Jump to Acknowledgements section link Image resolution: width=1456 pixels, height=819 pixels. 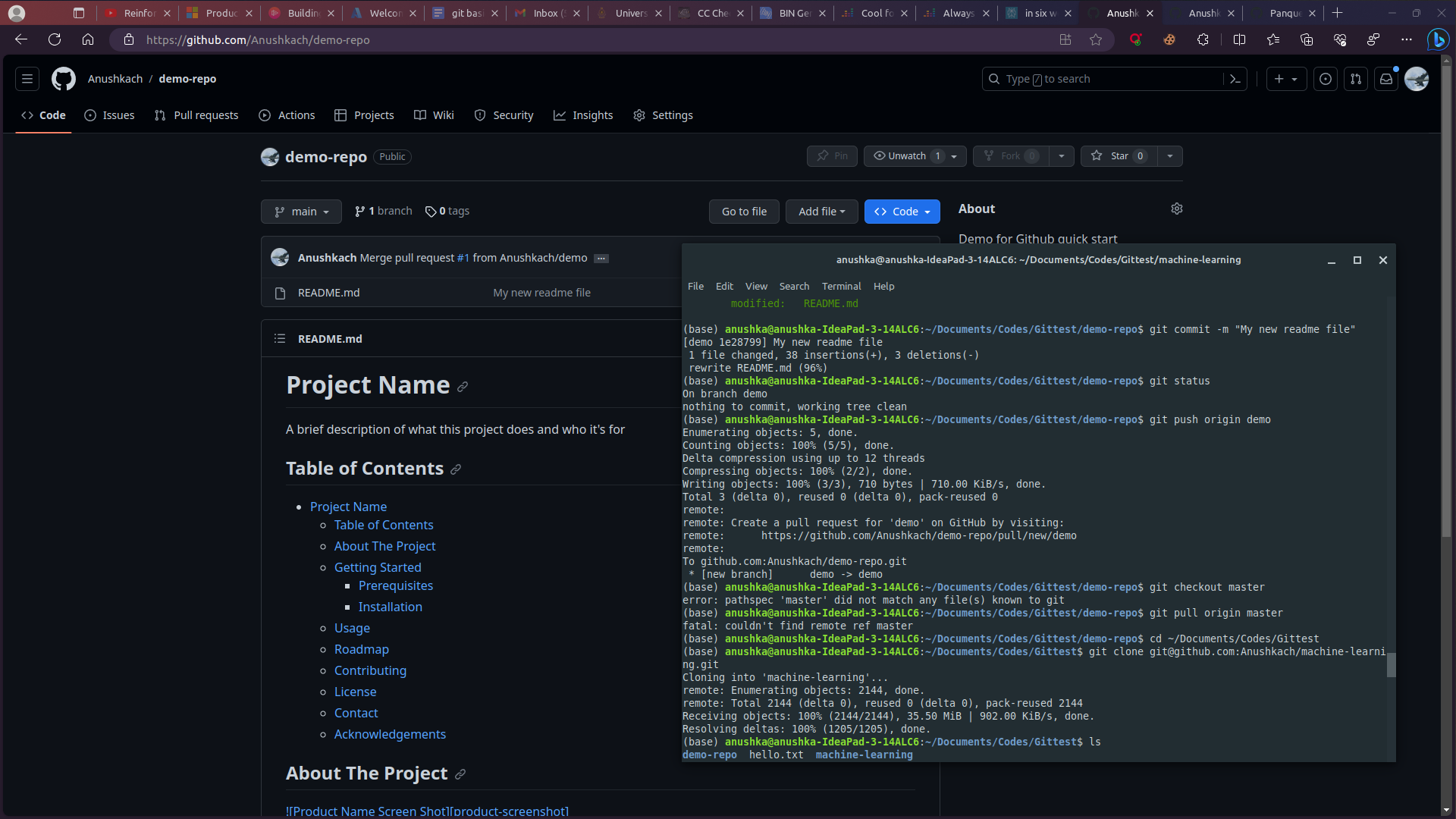click(x=390, y=734)
